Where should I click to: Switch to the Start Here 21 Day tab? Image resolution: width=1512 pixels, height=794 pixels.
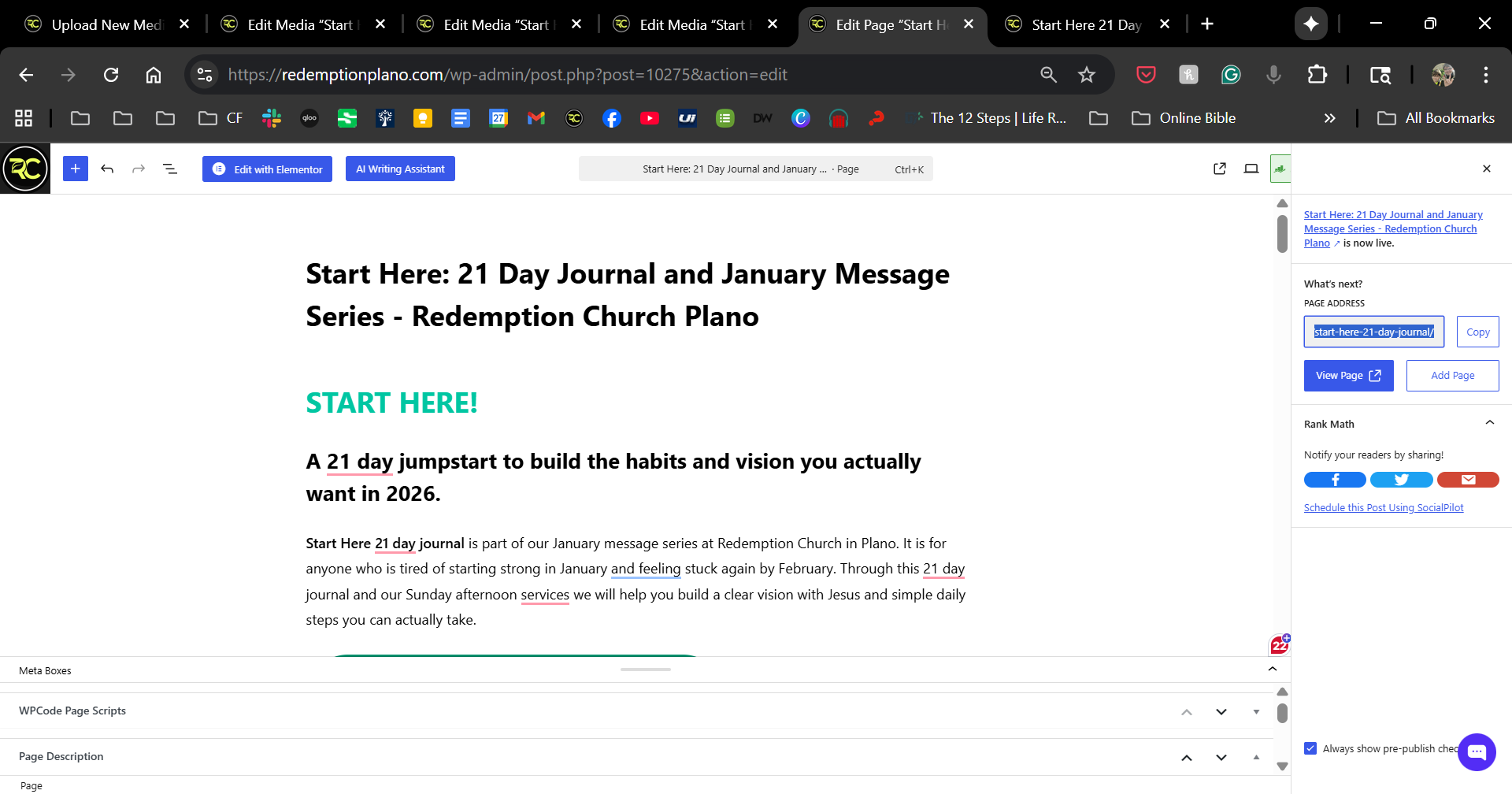coord(1086,24)
